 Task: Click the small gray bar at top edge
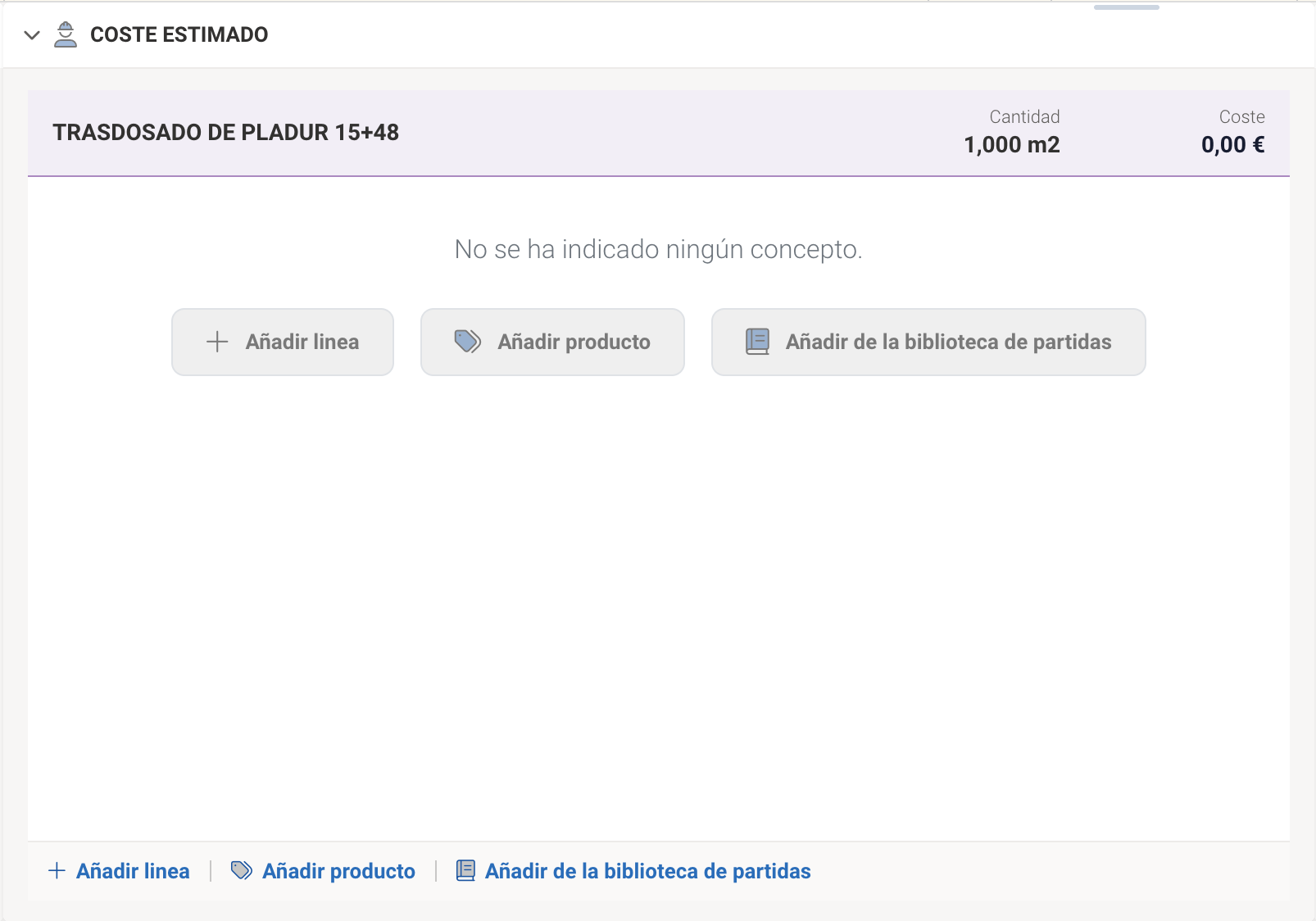pyautogui.click(x=1126, y=7)
